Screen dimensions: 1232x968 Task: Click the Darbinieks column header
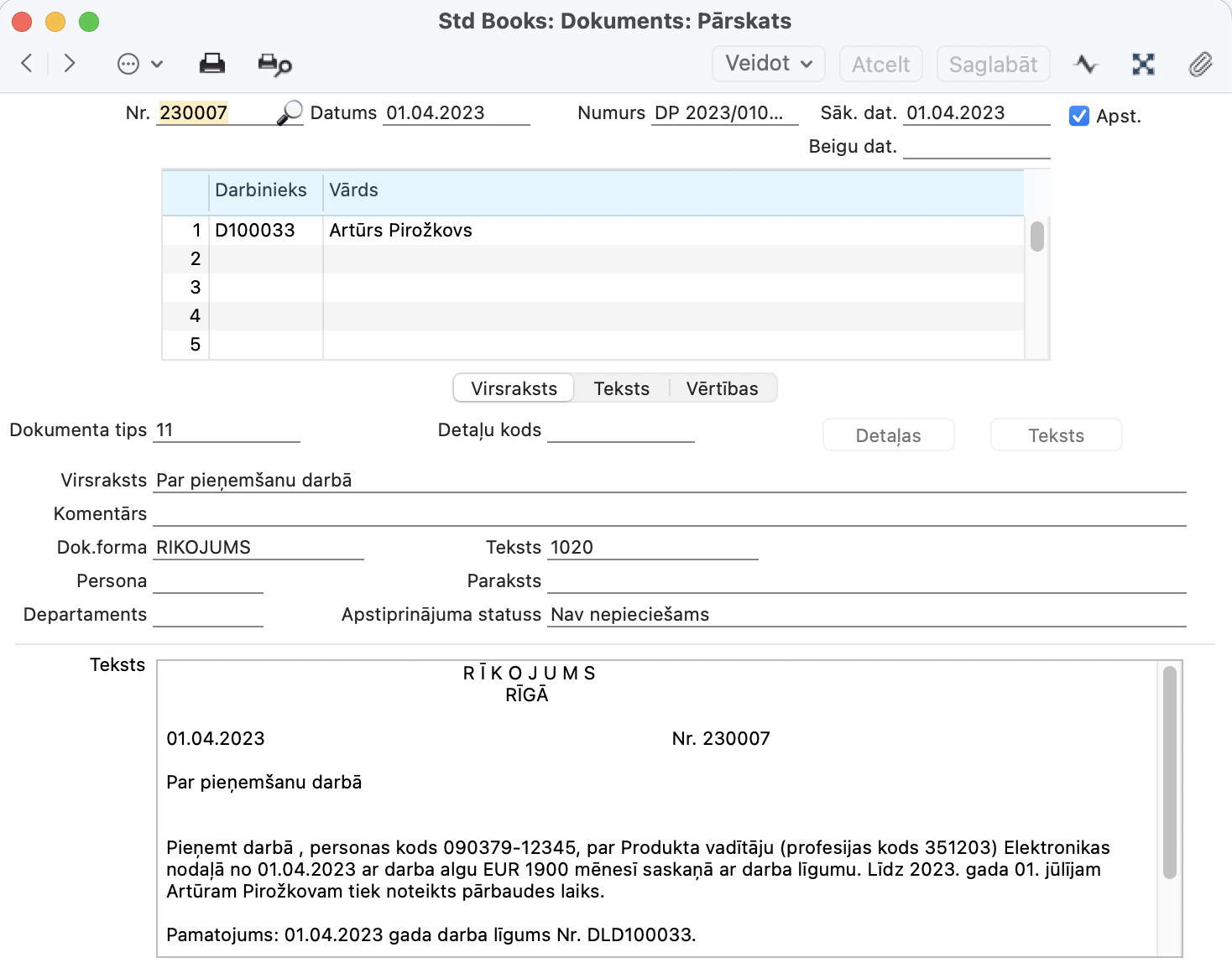[266, 190]
